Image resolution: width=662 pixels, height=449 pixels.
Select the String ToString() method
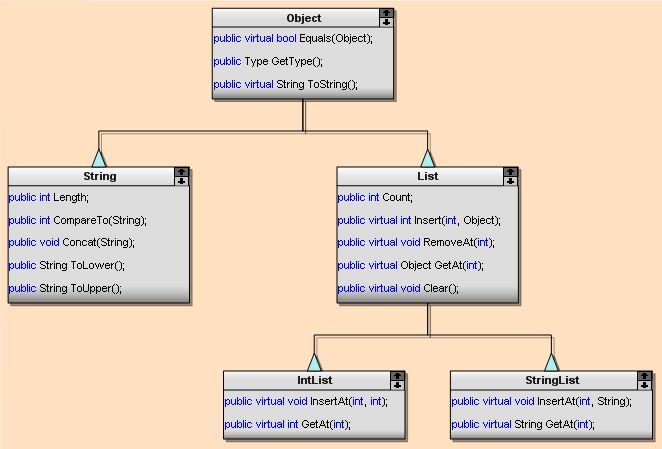pyautogui.click(x=285, y=84)
